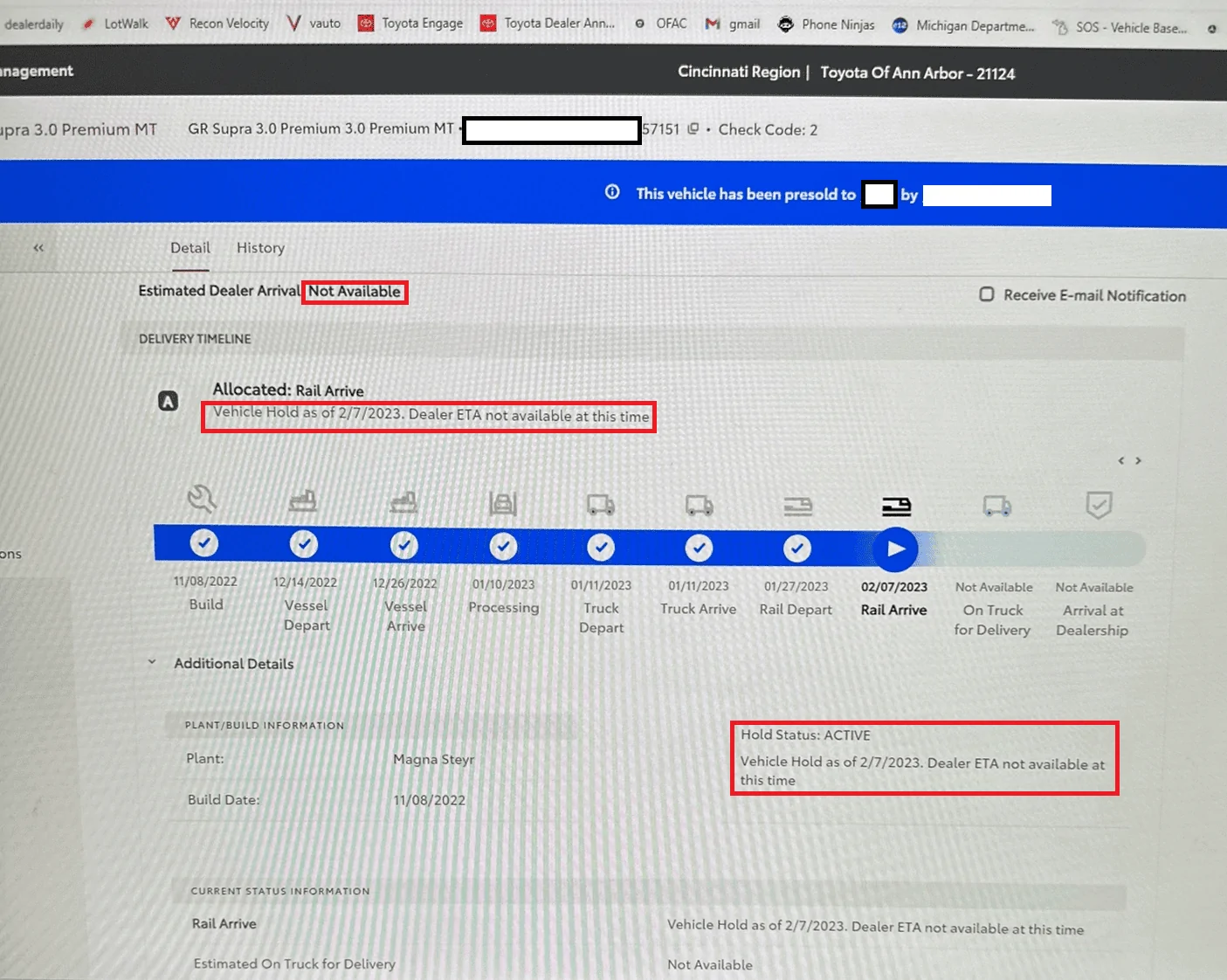Click the 12/26/2022 Vessel Arrive date
Viewport: 1227px width, 980px height.
click(x=404, y=583)
